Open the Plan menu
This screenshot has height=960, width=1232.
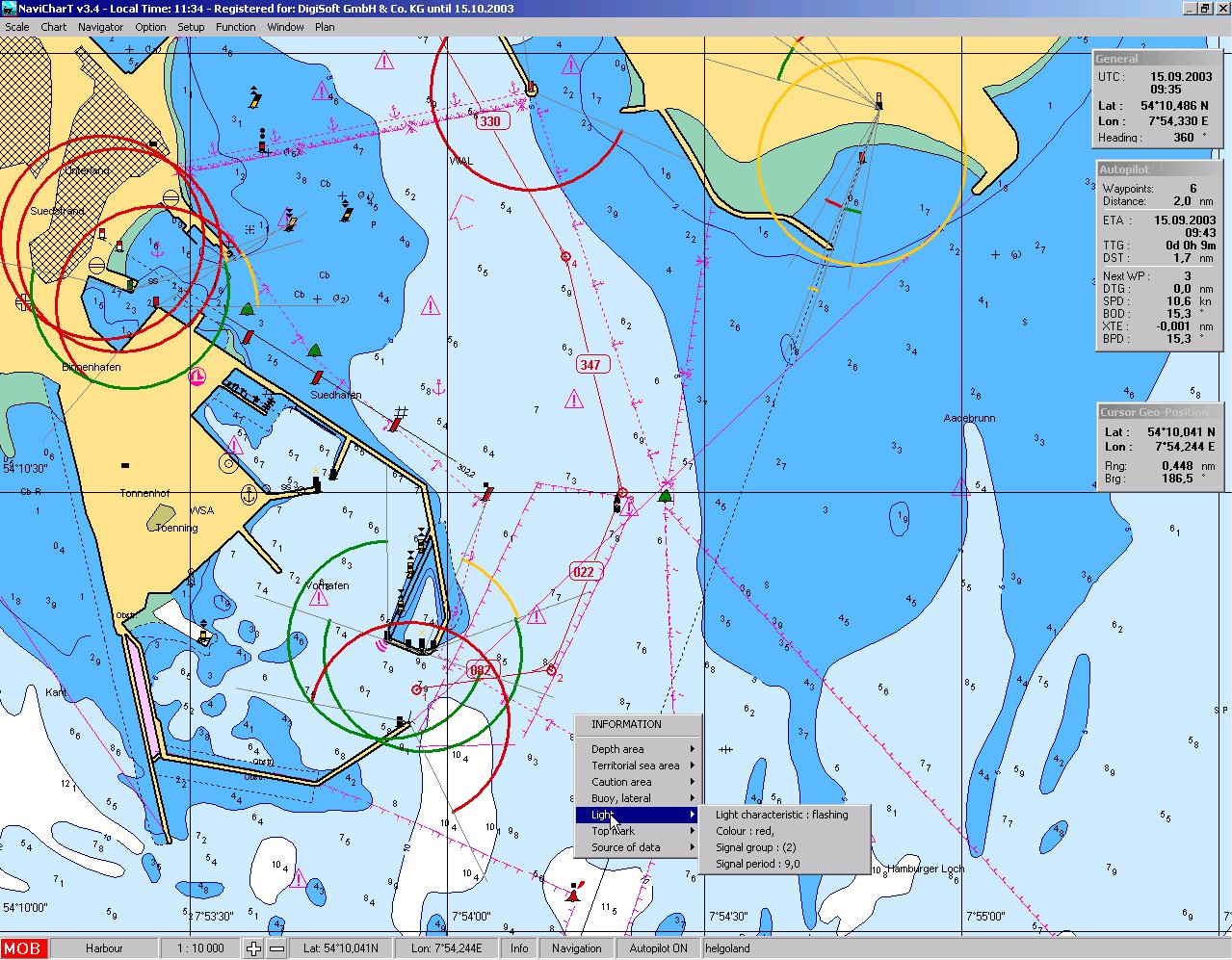(325, 27)
